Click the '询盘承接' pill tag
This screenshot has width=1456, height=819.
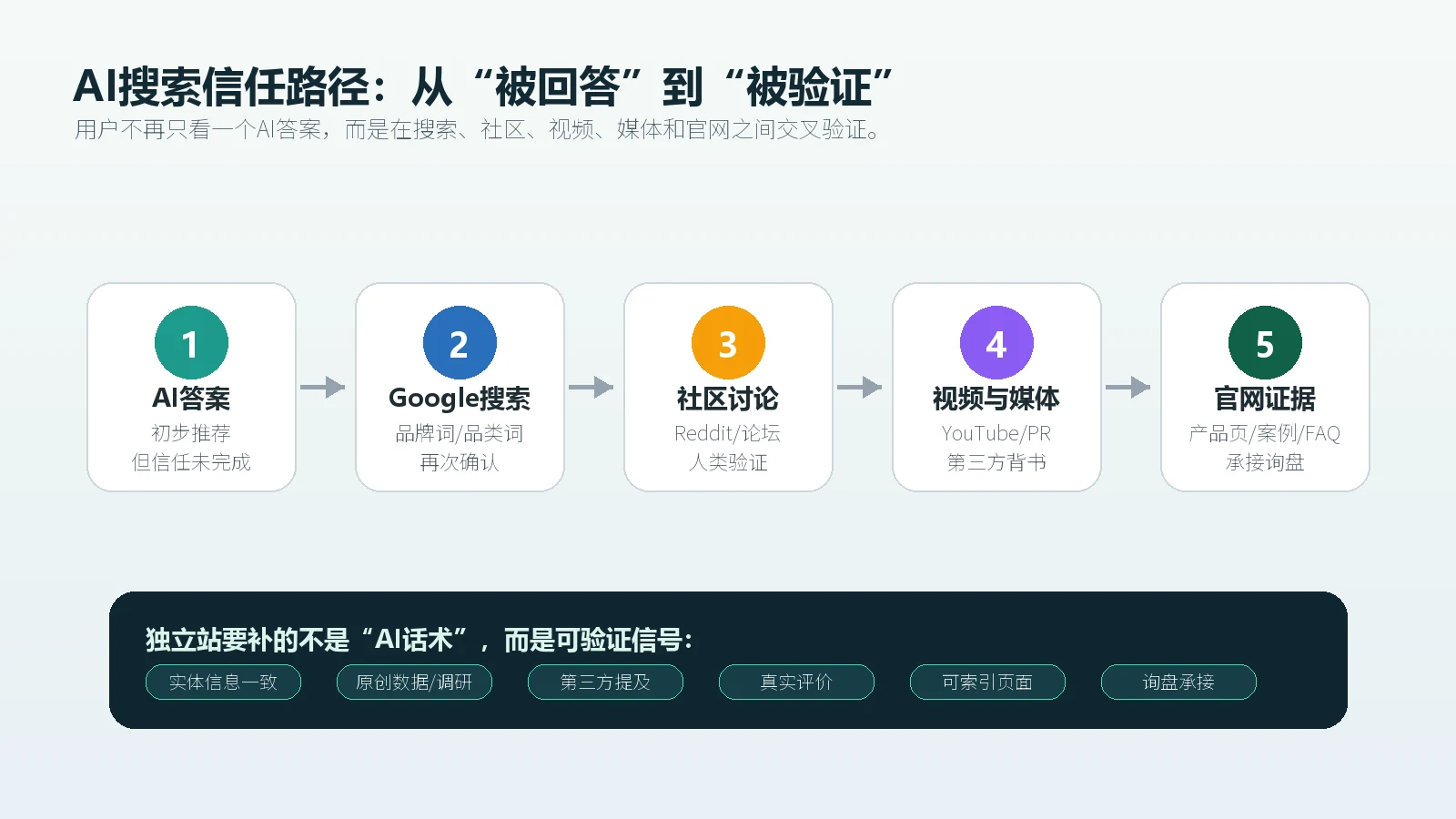click(1178, 682)
